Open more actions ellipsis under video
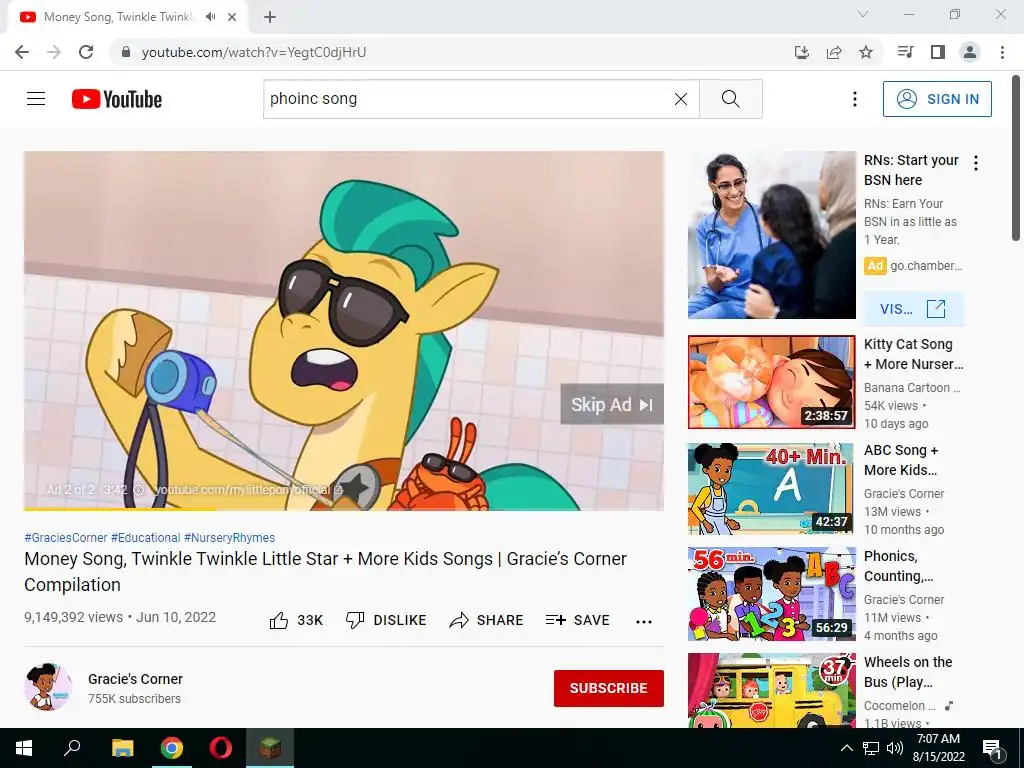1024x768 pixels. [644, 621]
